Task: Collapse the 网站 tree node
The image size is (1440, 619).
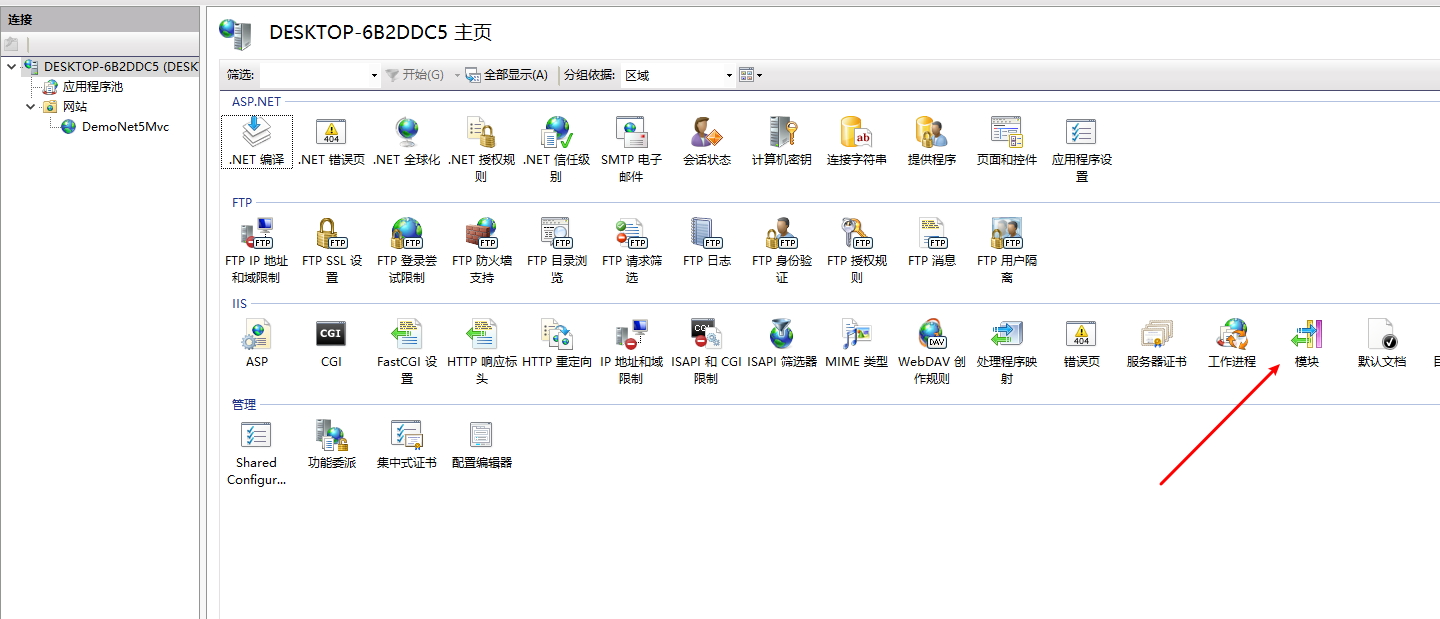Action: pyautogui.click(x=30, y=106)
